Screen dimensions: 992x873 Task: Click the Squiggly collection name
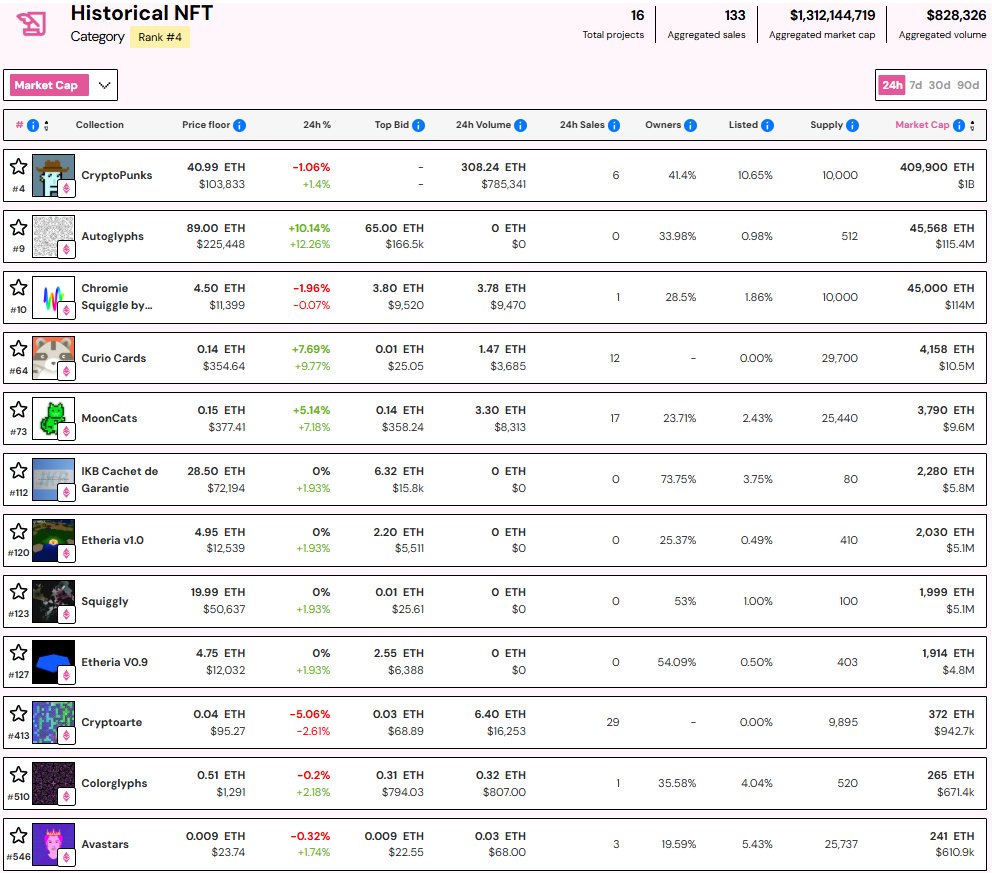[x=104, y=601]
